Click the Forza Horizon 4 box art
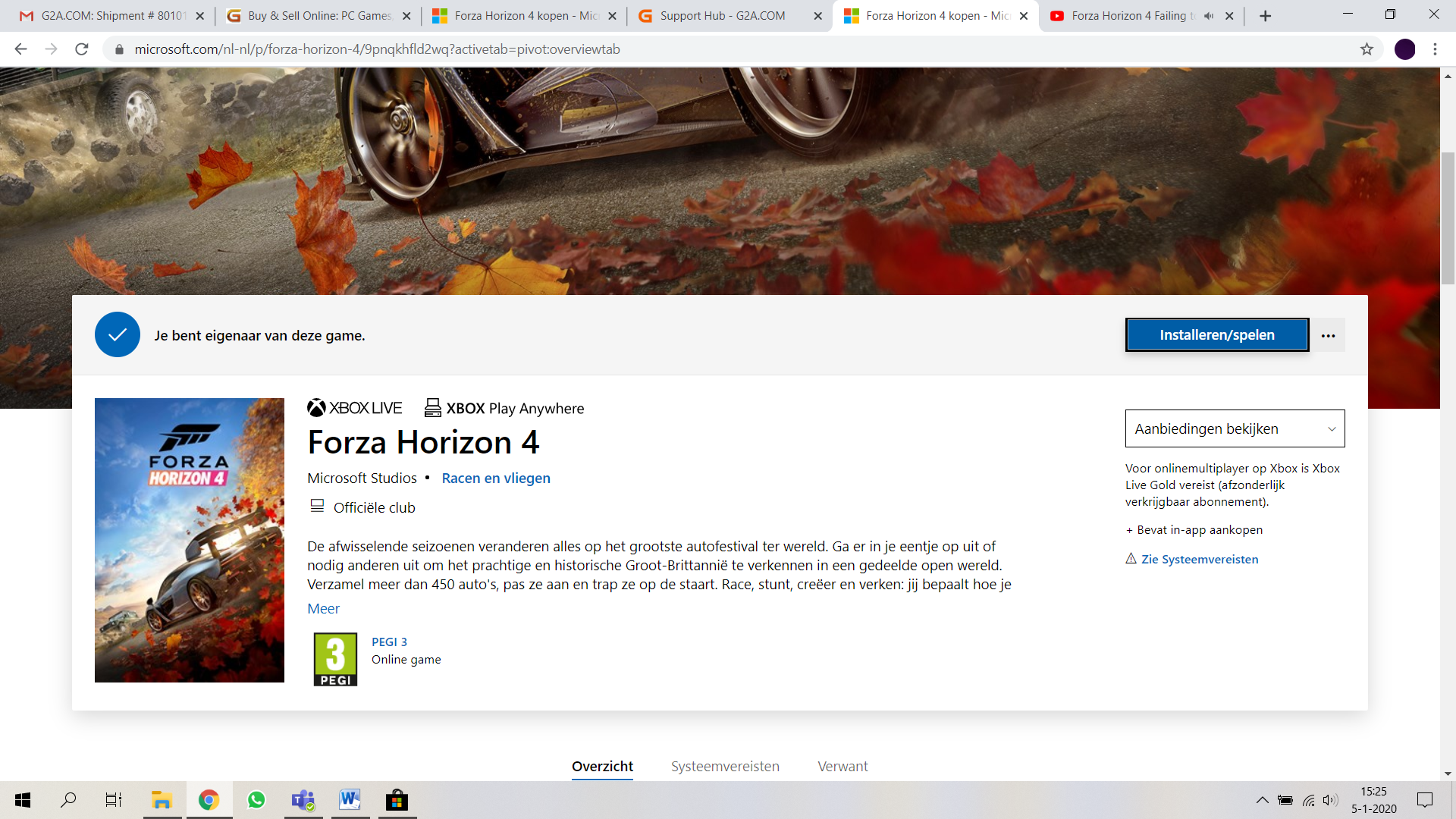1456x819 pixels. tap(190, 540)
